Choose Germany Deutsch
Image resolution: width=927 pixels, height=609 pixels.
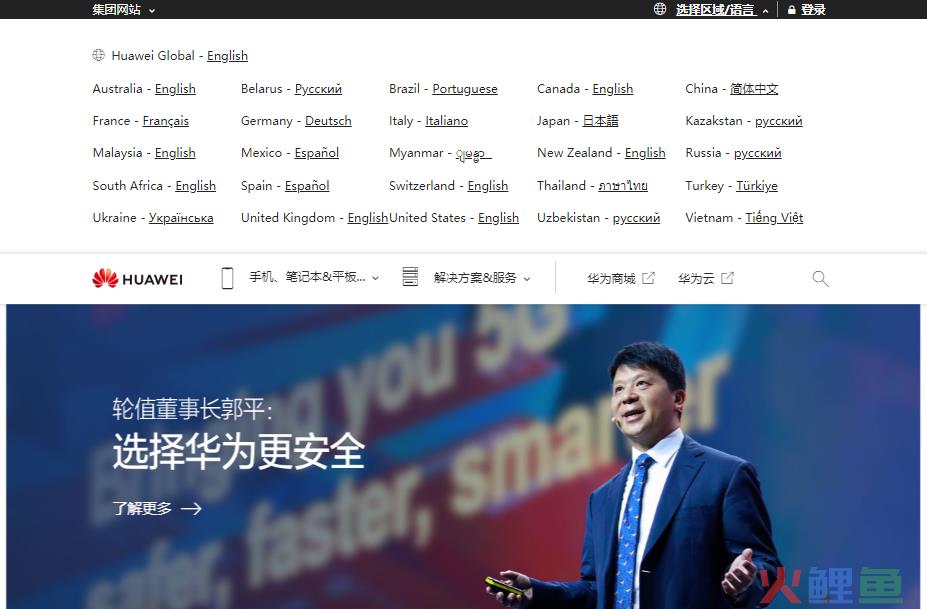(x=328, y=121)
